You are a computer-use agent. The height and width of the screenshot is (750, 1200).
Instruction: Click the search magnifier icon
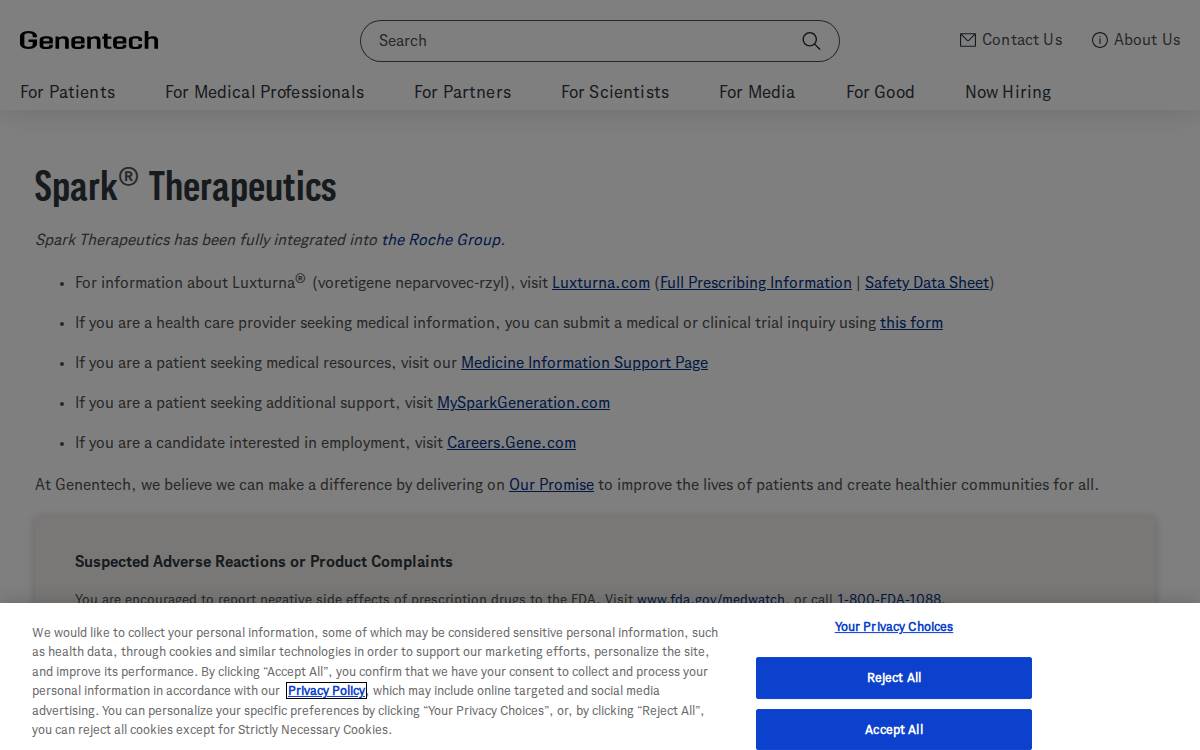pyautogui.click(x=811, y=41)
